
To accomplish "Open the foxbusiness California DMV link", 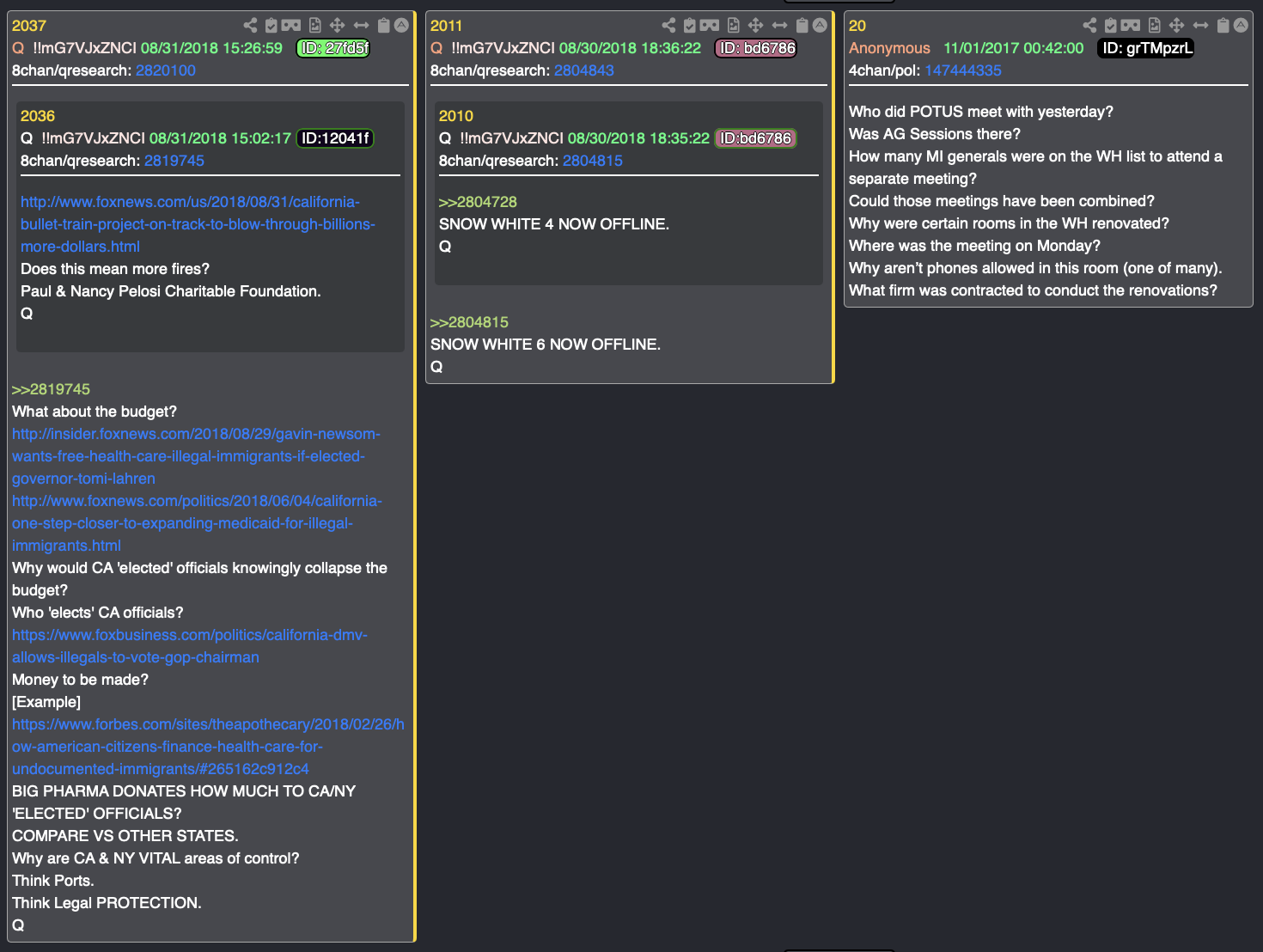I will click(x=190, y=646).
